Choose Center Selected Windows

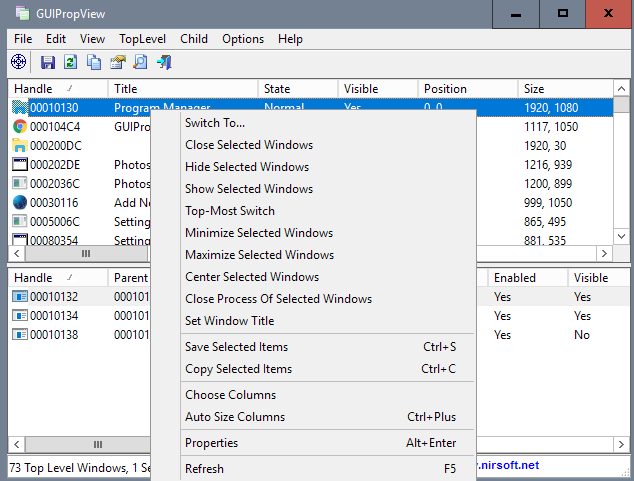click(x=313, y=277)
